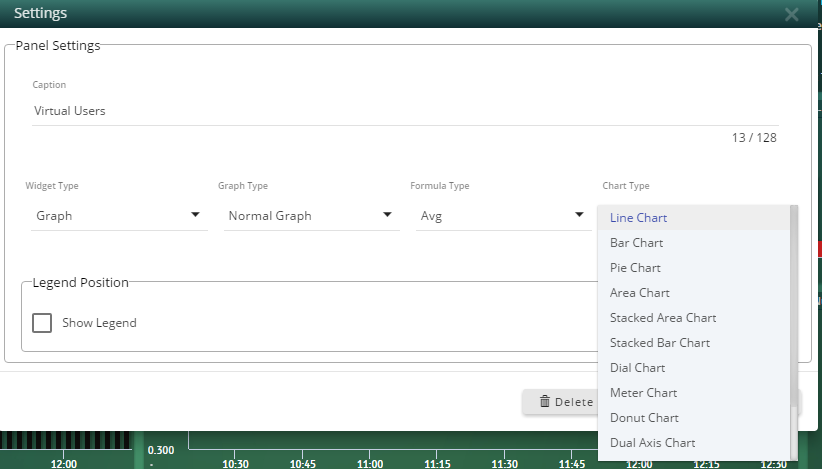The width and height of the screenshot is (822, 469).
Task: Click the Panel Settings group label
Action: (58, 46)
